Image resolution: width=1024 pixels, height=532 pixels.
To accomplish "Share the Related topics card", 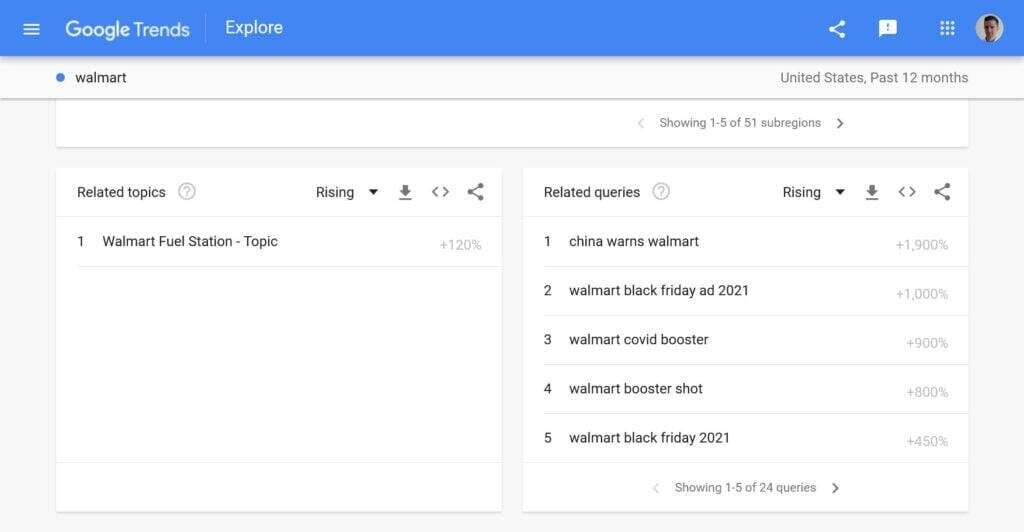I will (476, 192).
